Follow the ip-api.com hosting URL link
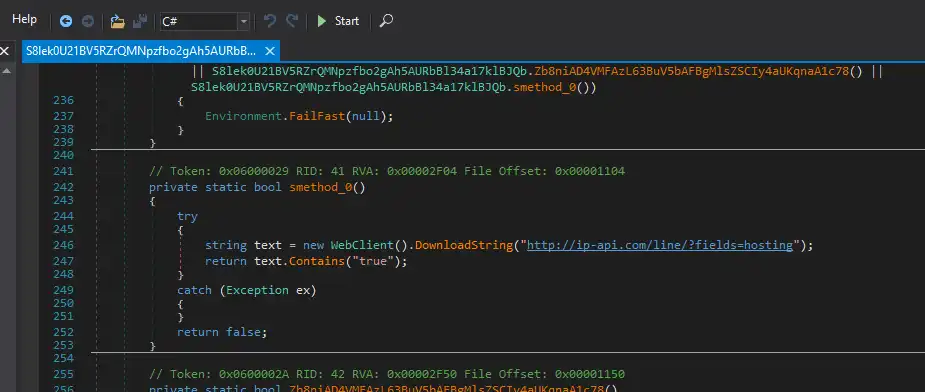The height and width of the screenshot is (392, 925). 660,245
